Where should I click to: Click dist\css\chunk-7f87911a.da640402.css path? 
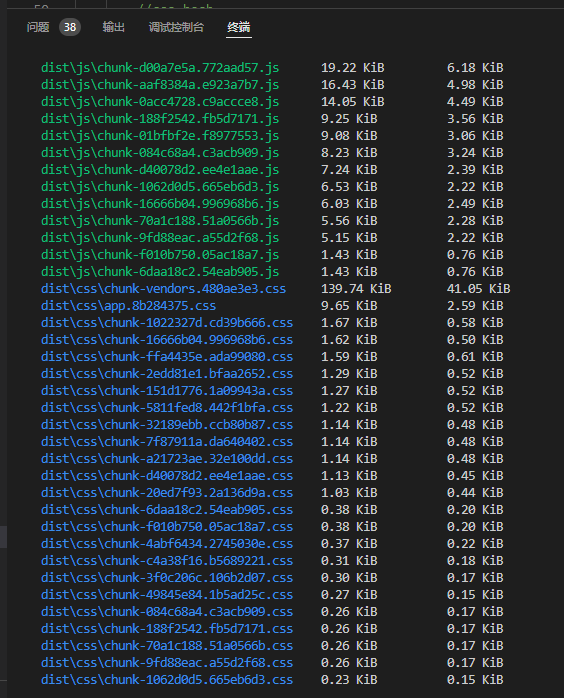coord(167,442)
